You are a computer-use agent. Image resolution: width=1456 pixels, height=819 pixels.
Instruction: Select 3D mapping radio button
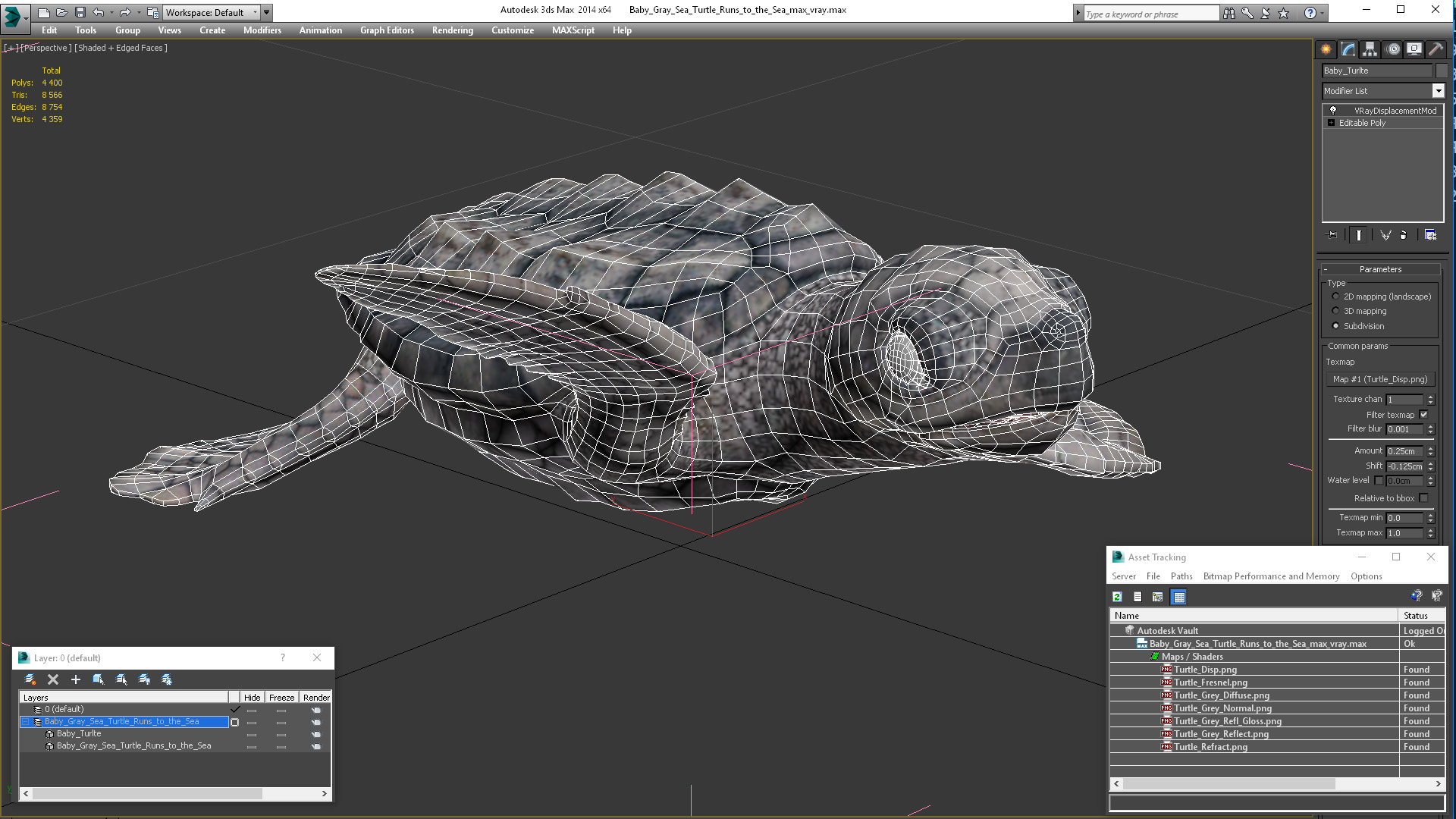pos(1335,311)
